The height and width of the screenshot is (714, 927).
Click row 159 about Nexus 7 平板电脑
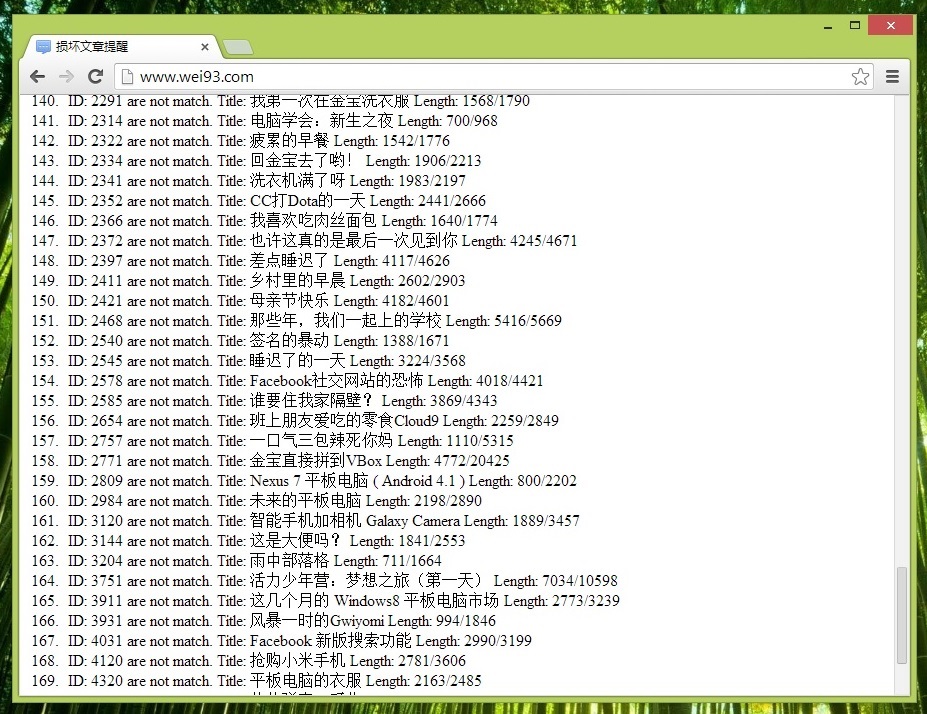[304, 481]
